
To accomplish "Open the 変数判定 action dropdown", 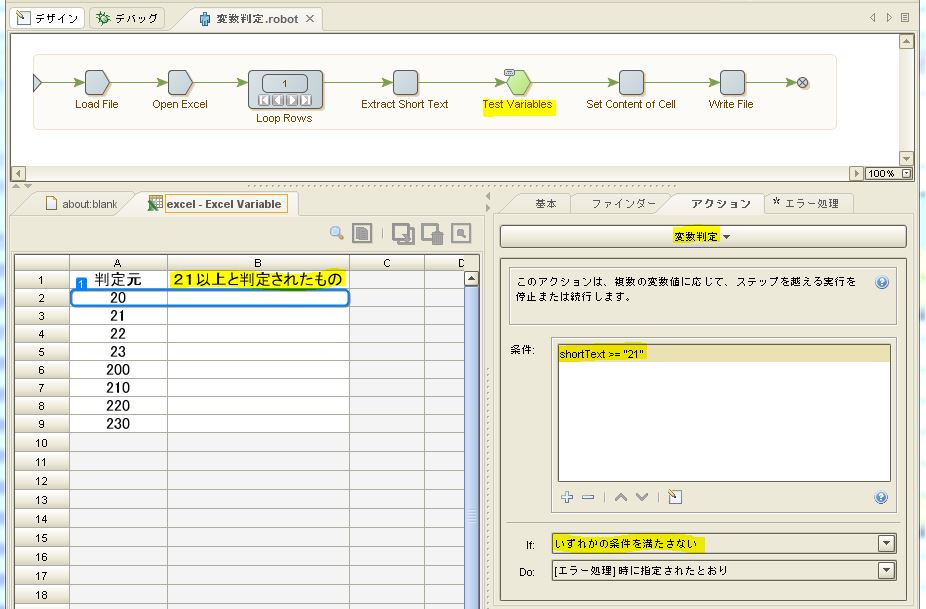I will coord(703,237).
